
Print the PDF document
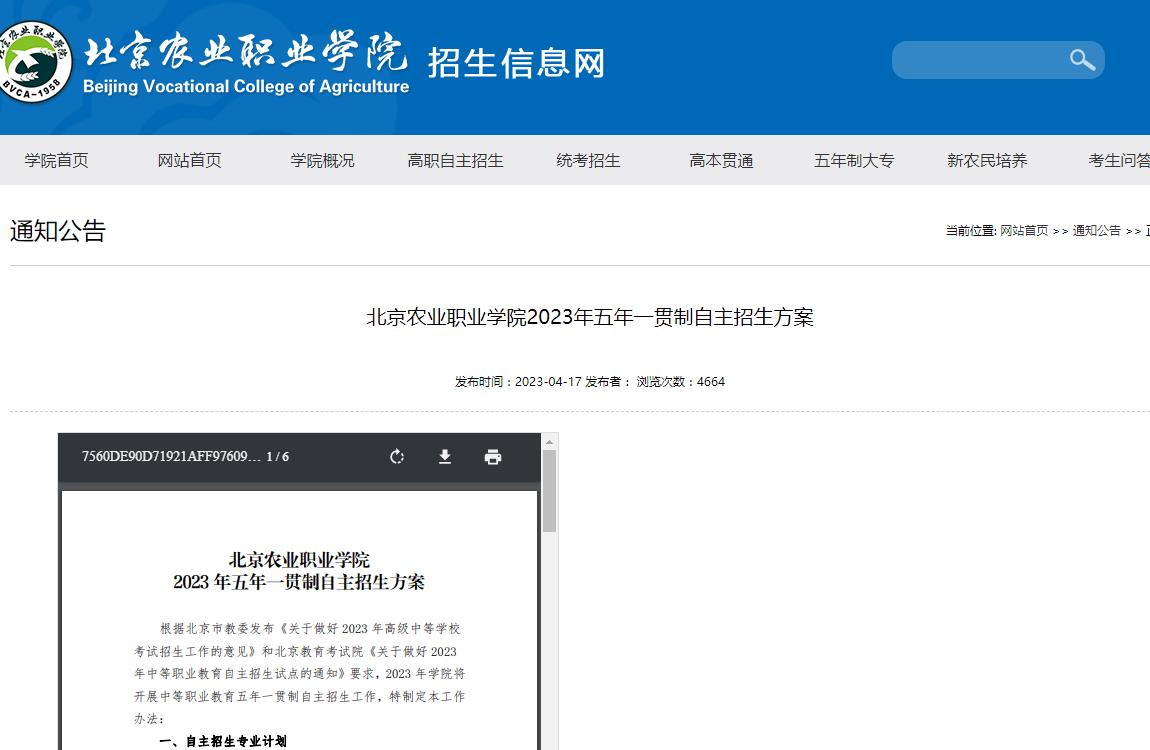pyautogui.click(x=493, y=457)
